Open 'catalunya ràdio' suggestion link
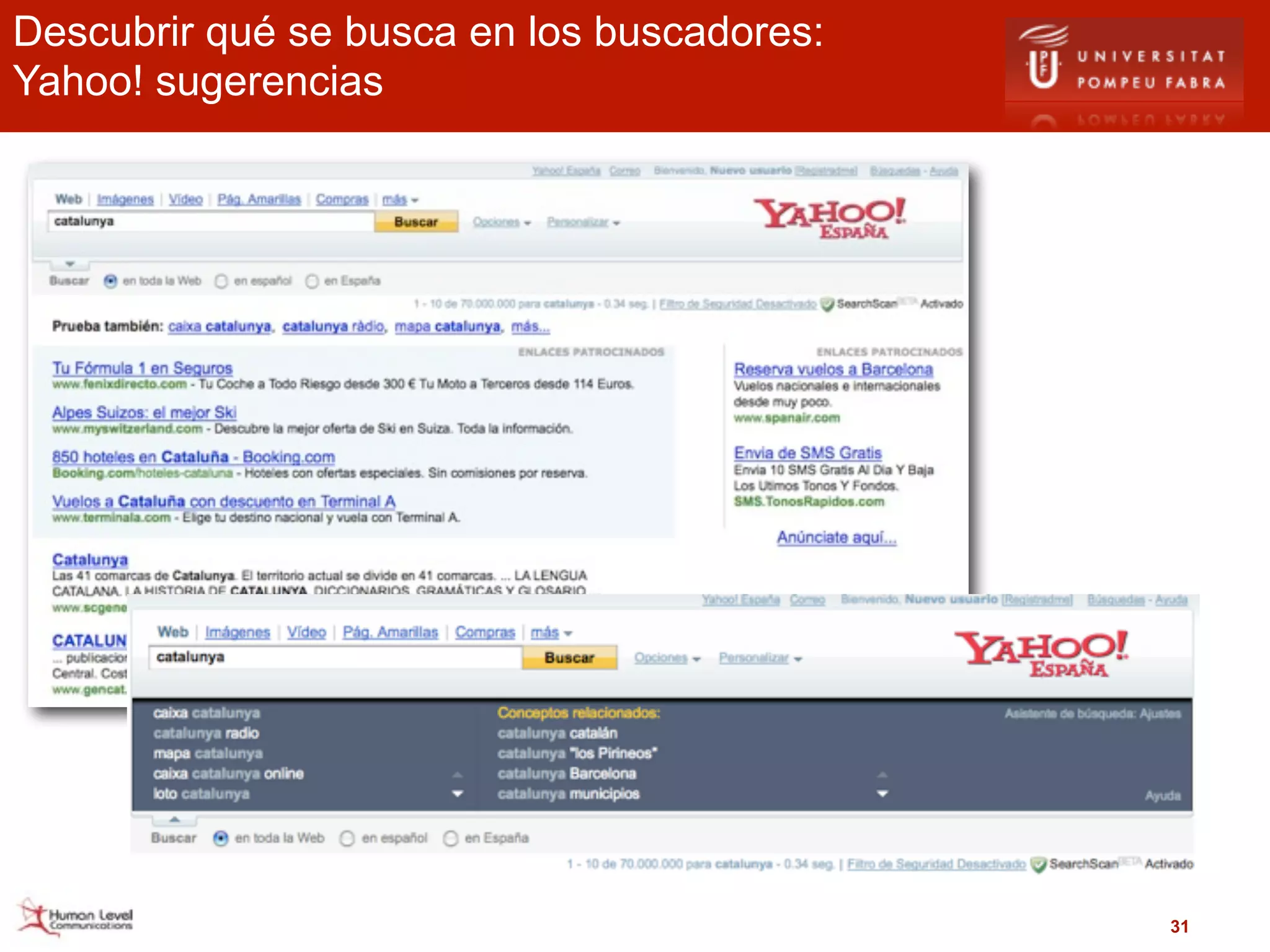Screen dimensions: 1270x952 (333, 327)
